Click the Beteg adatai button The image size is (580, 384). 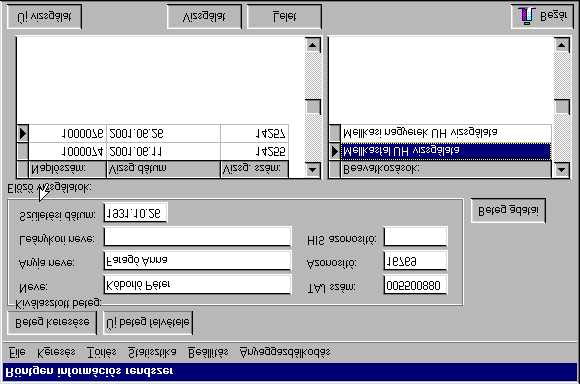click(x=508, y=211)
